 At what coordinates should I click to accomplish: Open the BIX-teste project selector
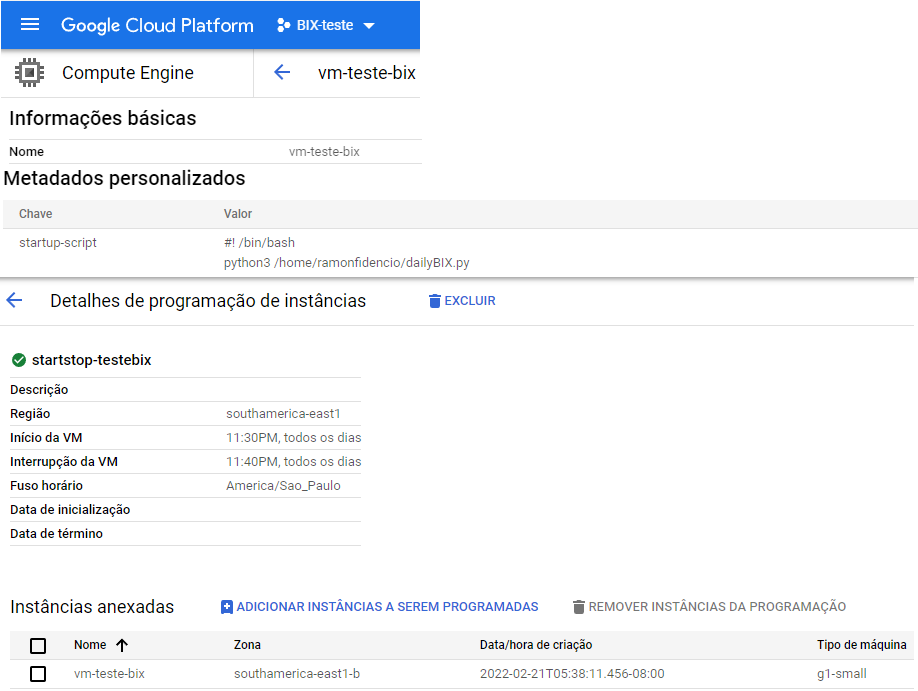pos(326,25)
